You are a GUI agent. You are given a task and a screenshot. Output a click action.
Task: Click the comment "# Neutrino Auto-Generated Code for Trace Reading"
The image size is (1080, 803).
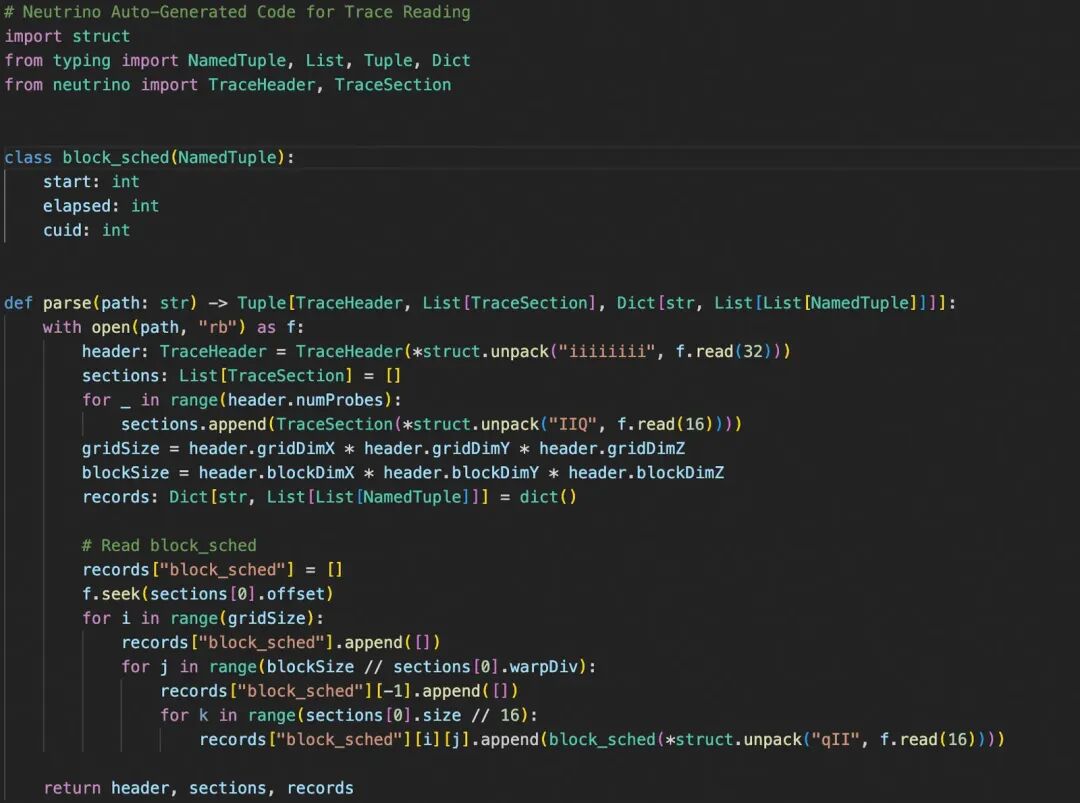(x=238, y=12)
